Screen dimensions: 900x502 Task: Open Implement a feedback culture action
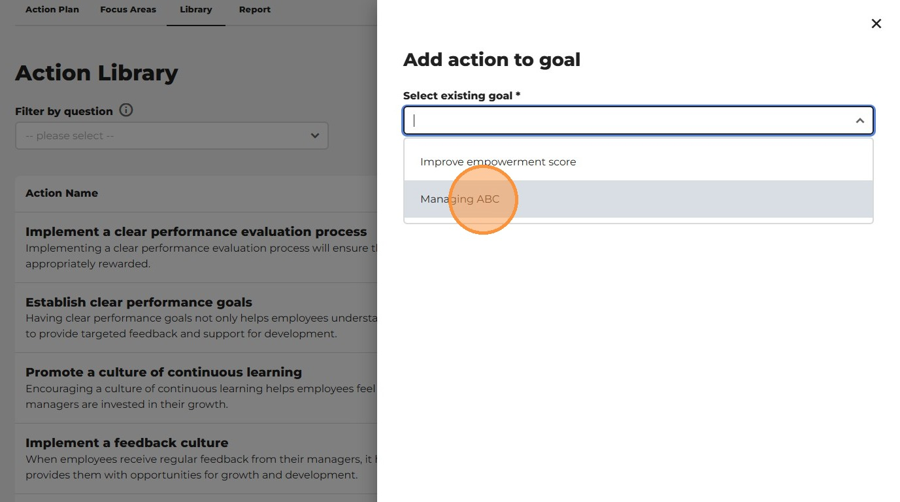tap(127, 443)
